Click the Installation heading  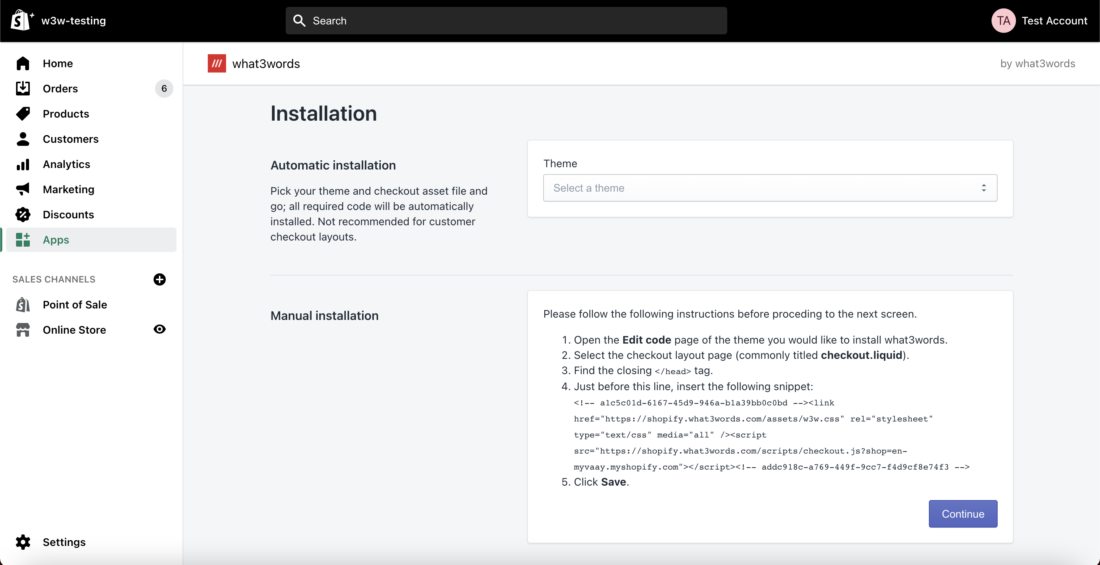323,114
